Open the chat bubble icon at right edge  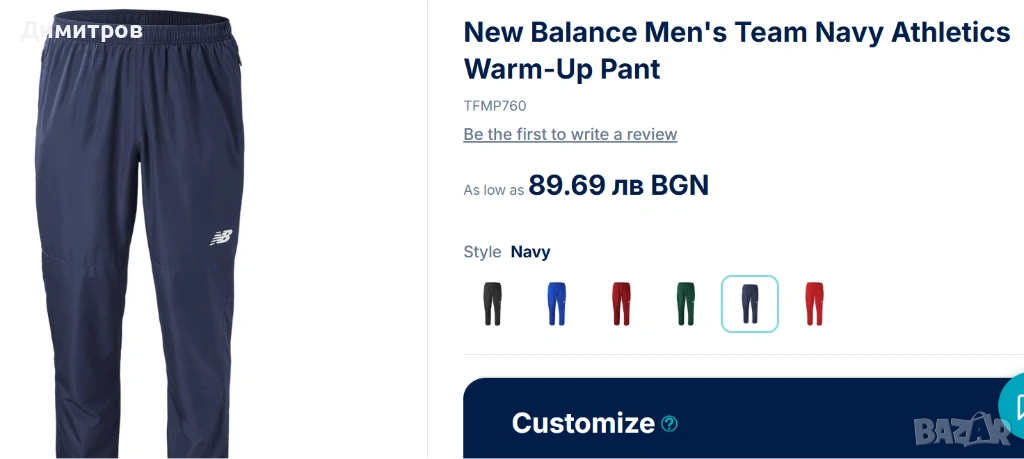[1014, 407]
